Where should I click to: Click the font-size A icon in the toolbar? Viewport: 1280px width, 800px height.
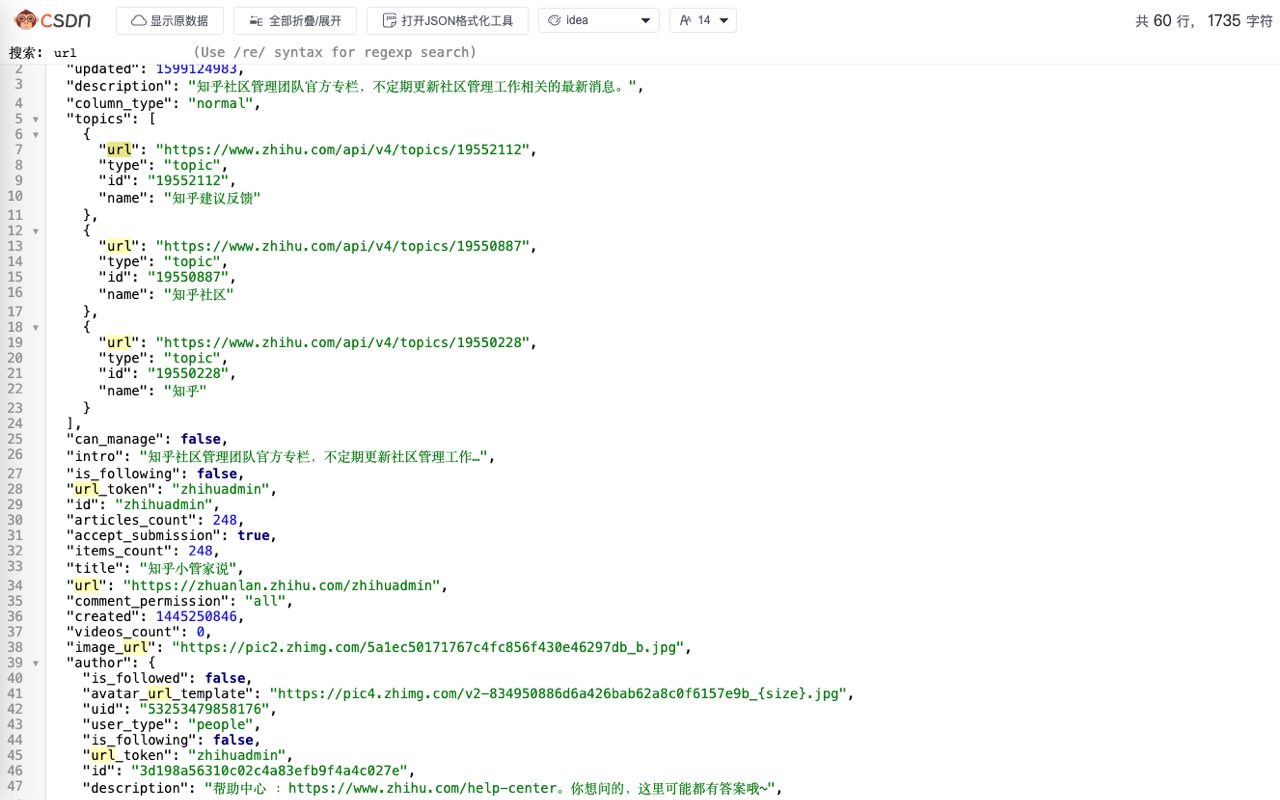click(687, 20)
